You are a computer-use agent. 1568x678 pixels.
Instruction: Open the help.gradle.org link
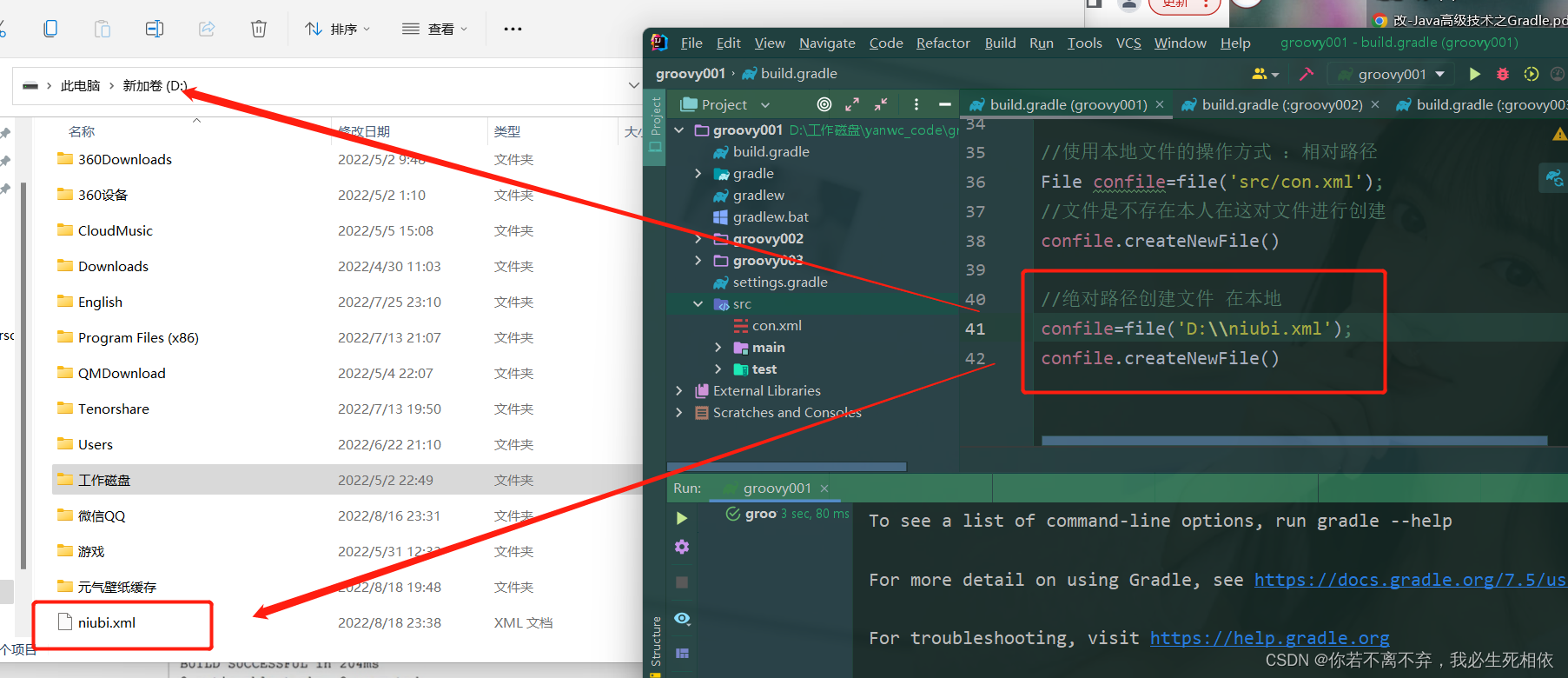(1269, 638)
